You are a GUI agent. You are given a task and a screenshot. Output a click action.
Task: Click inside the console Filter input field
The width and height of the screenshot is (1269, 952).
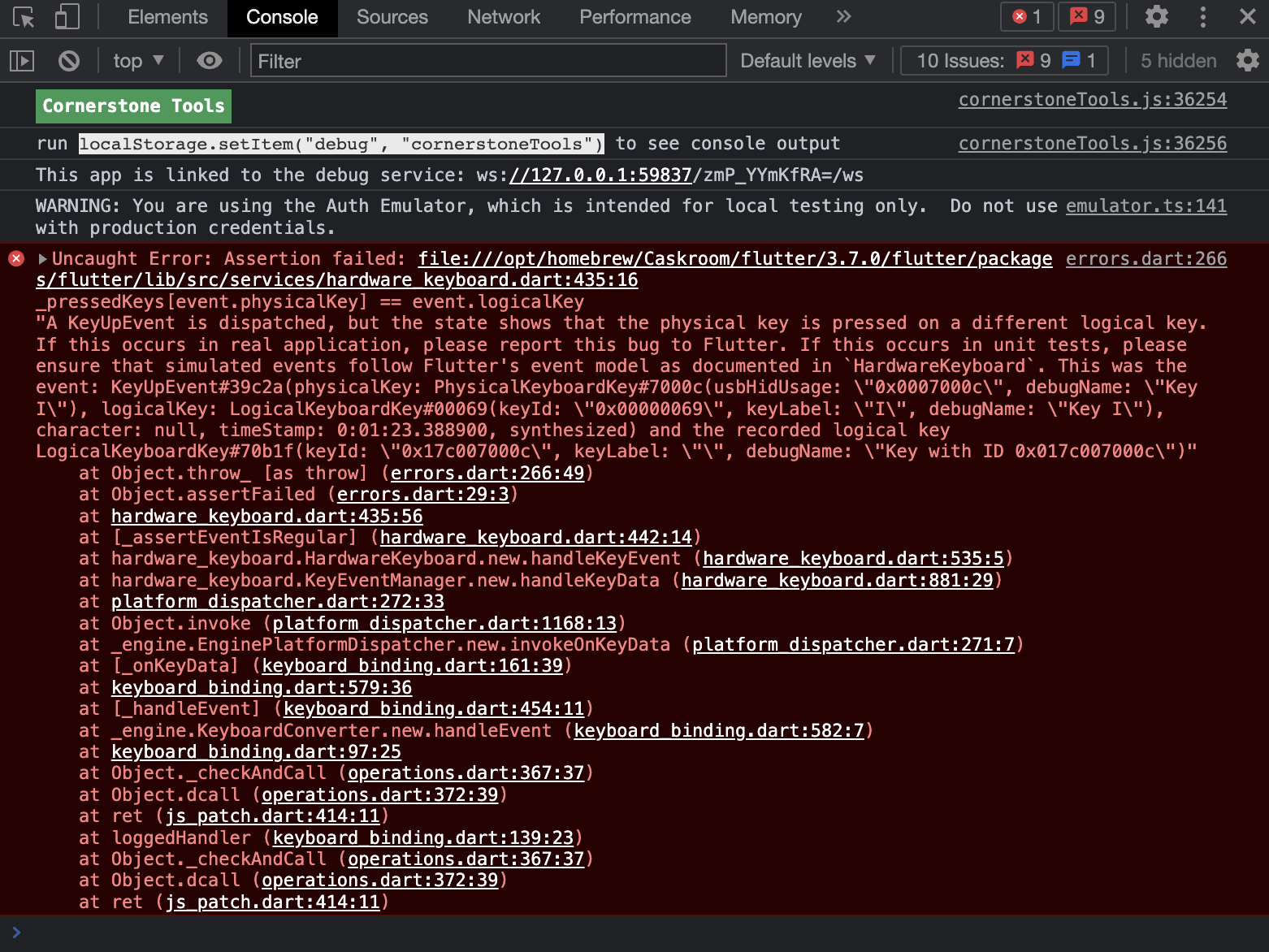click(487, 60)
